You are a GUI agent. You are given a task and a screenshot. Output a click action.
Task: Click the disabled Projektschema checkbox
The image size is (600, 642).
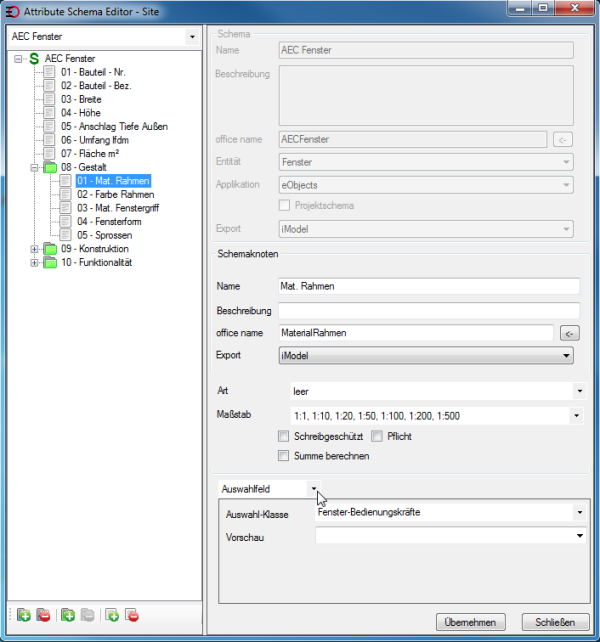(x=284, y=205)
